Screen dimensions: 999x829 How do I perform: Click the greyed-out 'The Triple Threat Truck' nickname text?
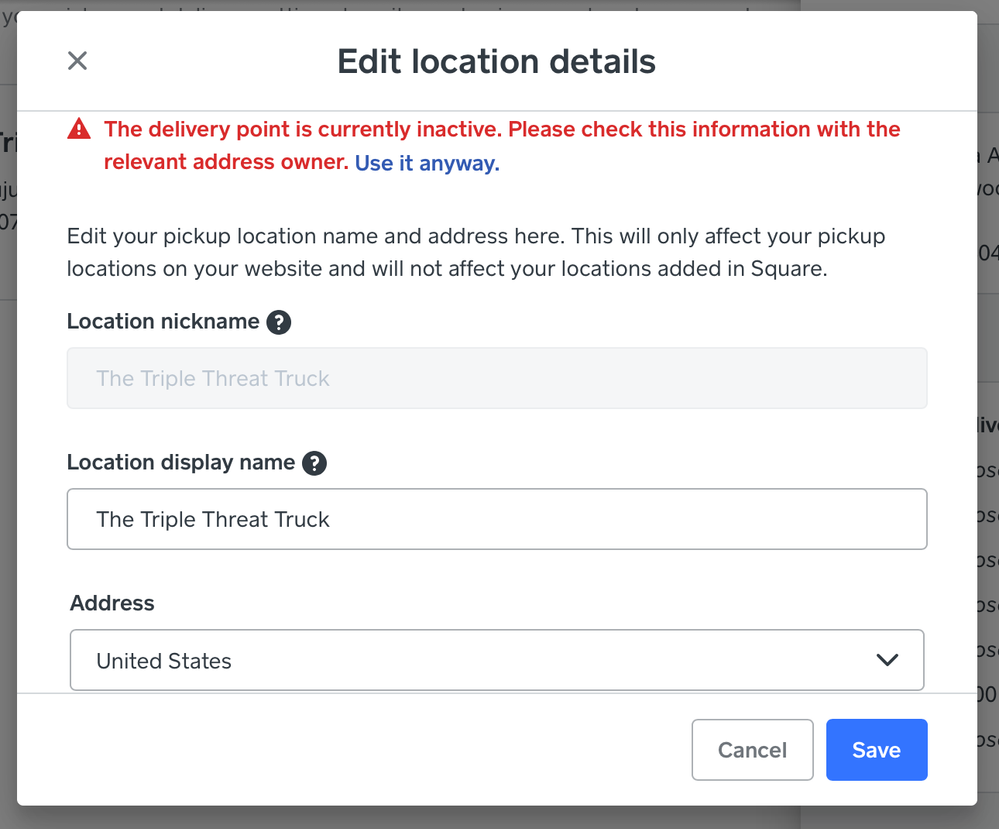(213, 379)
